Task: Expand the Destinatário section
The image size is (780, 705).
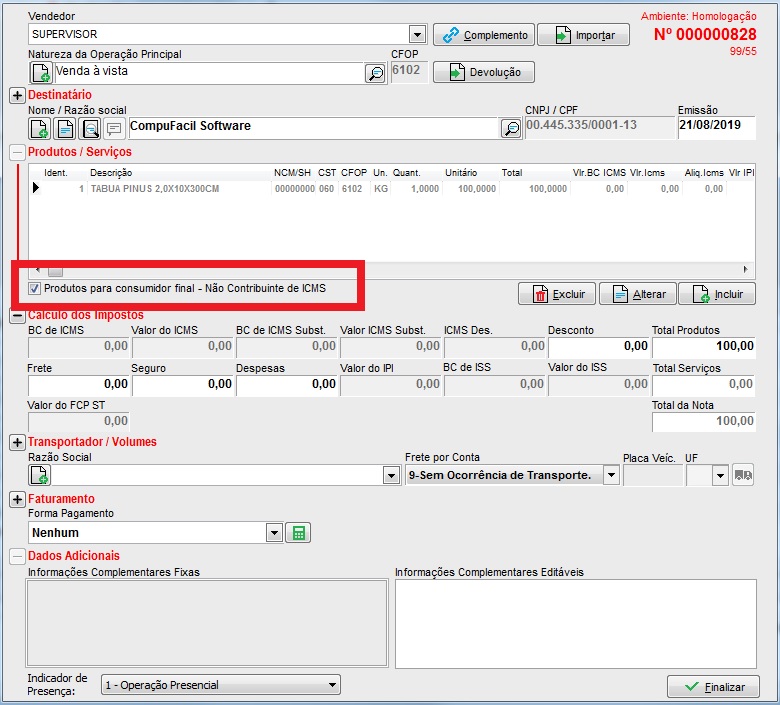Action: (17, 95)
